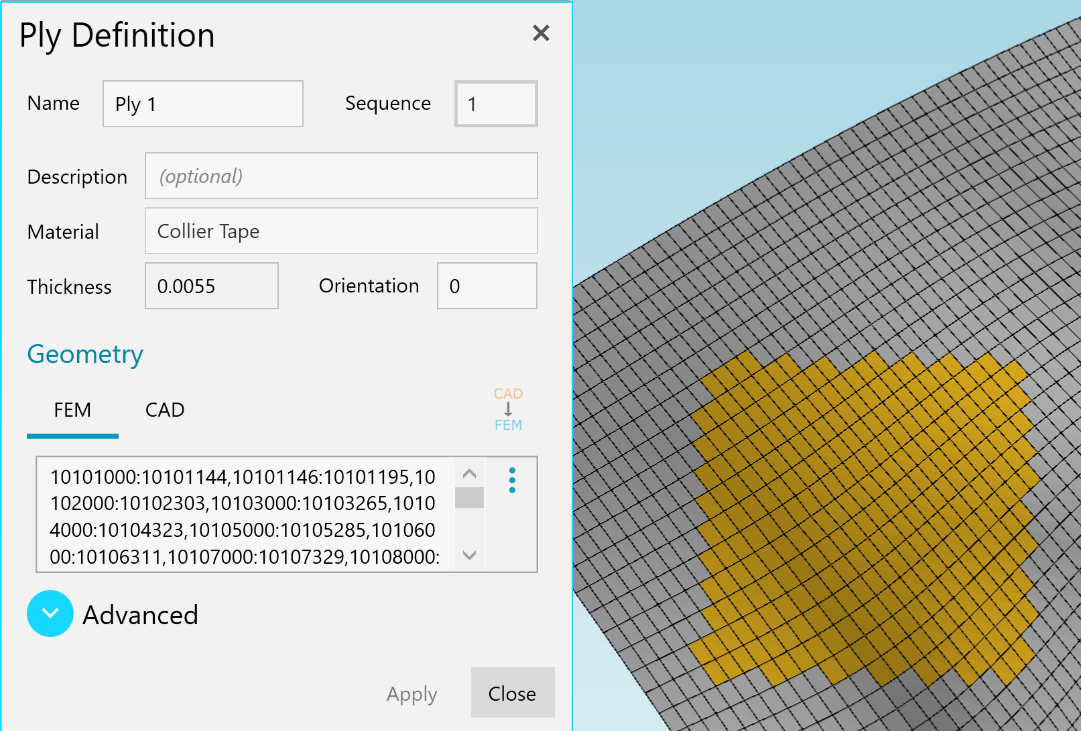This screenshot has height=731, width=1081.
Task: Click the scrollbar thumb of element list
Action: point(469,497)
